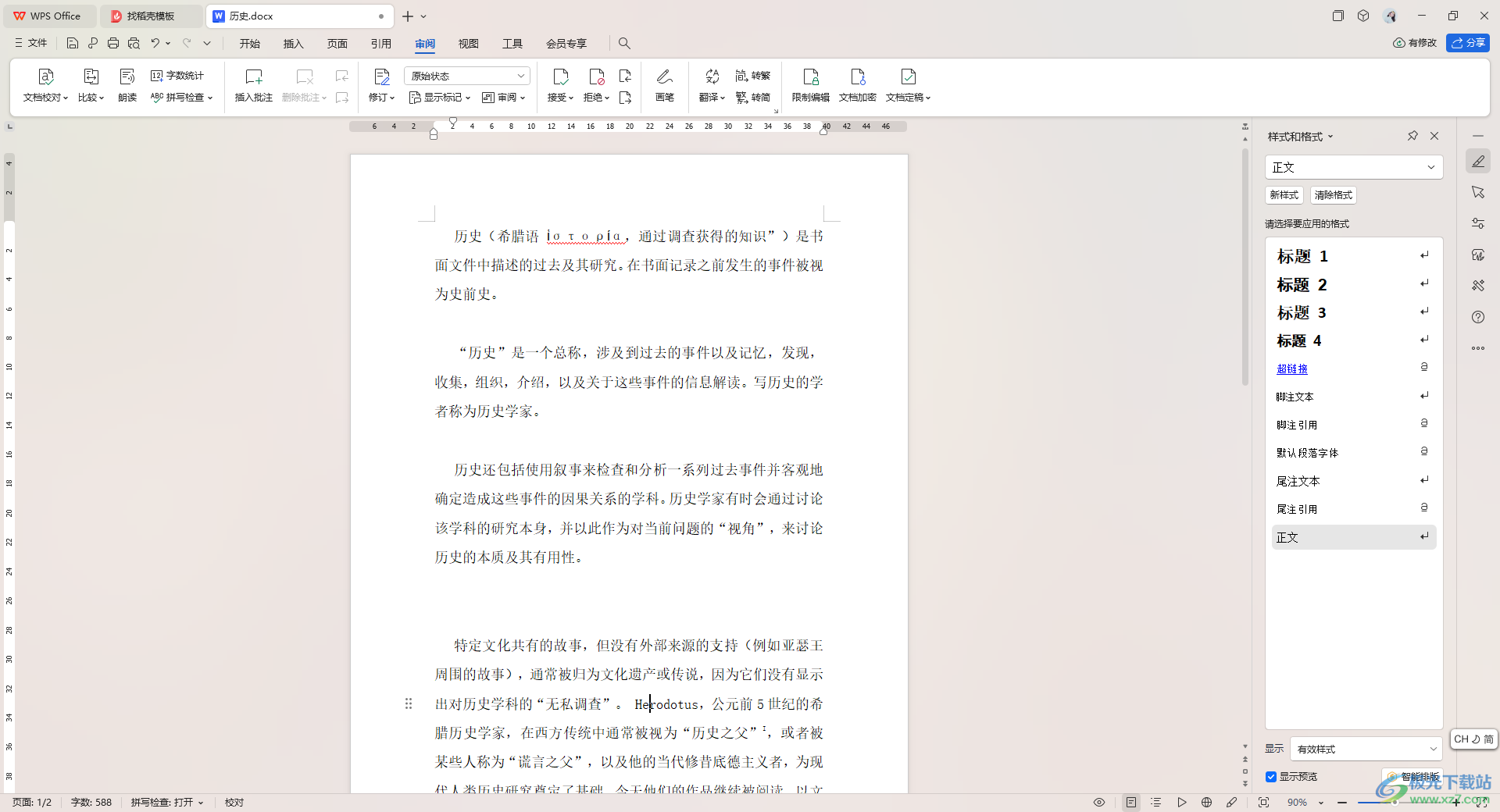Switch to the 开始 tab
This screenshot has width=1500, height=812.
pos(250,44)
